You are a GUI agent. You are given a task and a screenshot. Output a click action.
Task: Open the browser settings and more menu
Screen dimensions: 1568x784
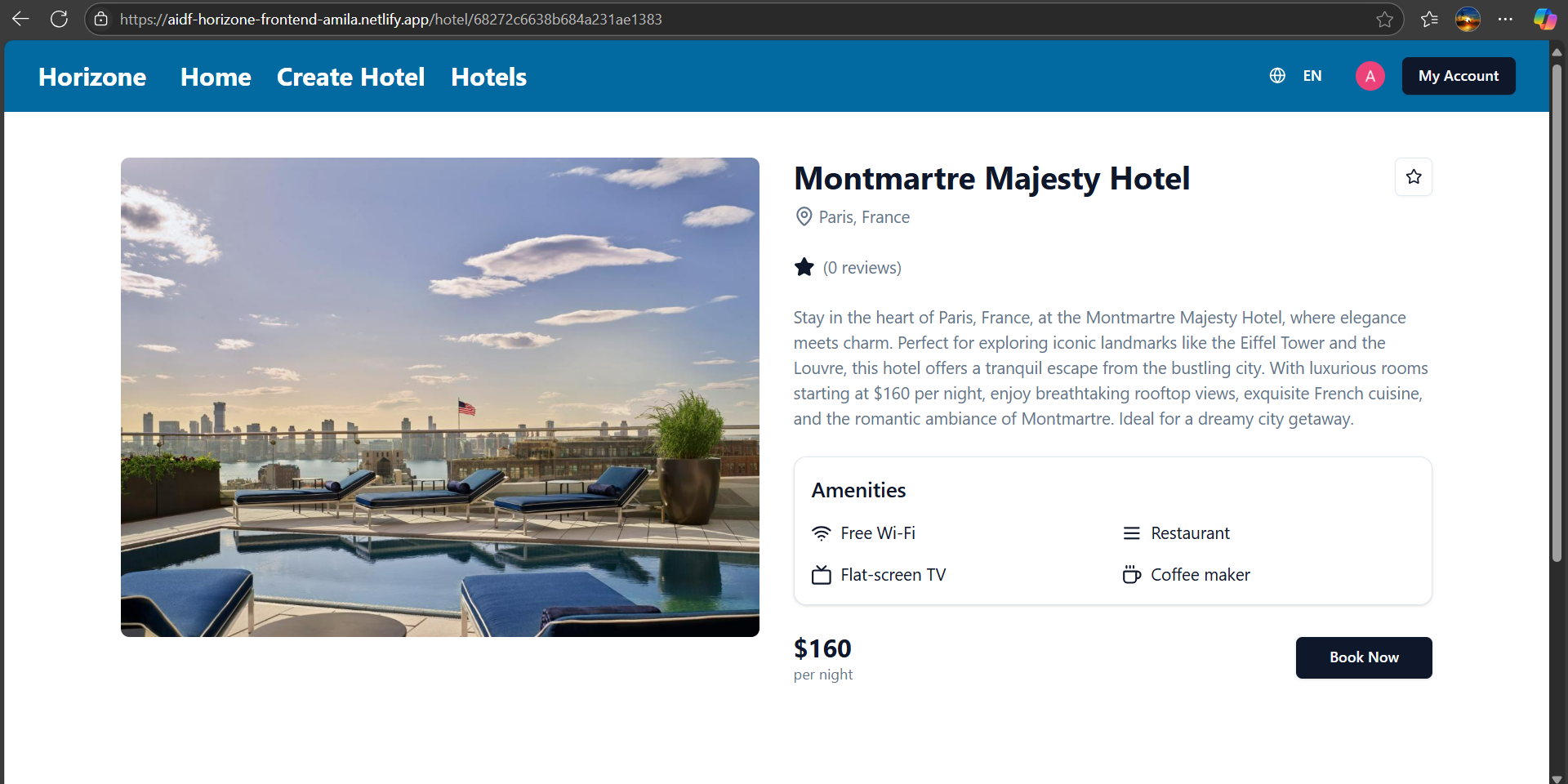[1505, 20]
